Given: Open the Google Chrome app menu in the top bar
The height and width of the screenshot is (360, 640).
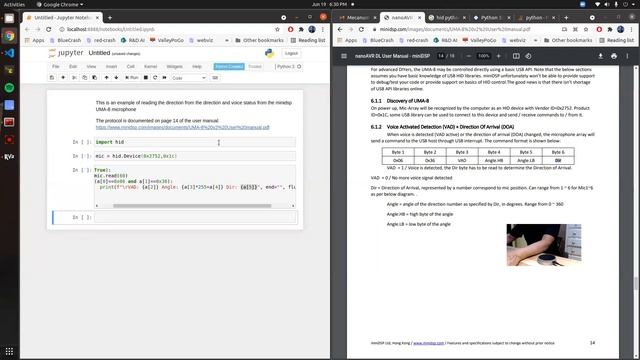Looking at the screenshot, I should tap(60, 4).
